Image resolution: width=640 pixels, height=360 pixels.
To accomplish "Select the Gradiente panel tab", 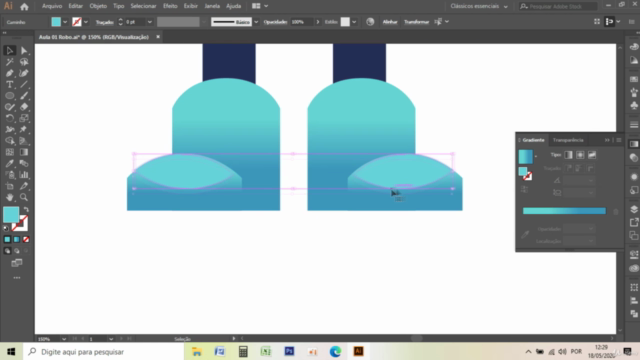I will click(533, 140).
